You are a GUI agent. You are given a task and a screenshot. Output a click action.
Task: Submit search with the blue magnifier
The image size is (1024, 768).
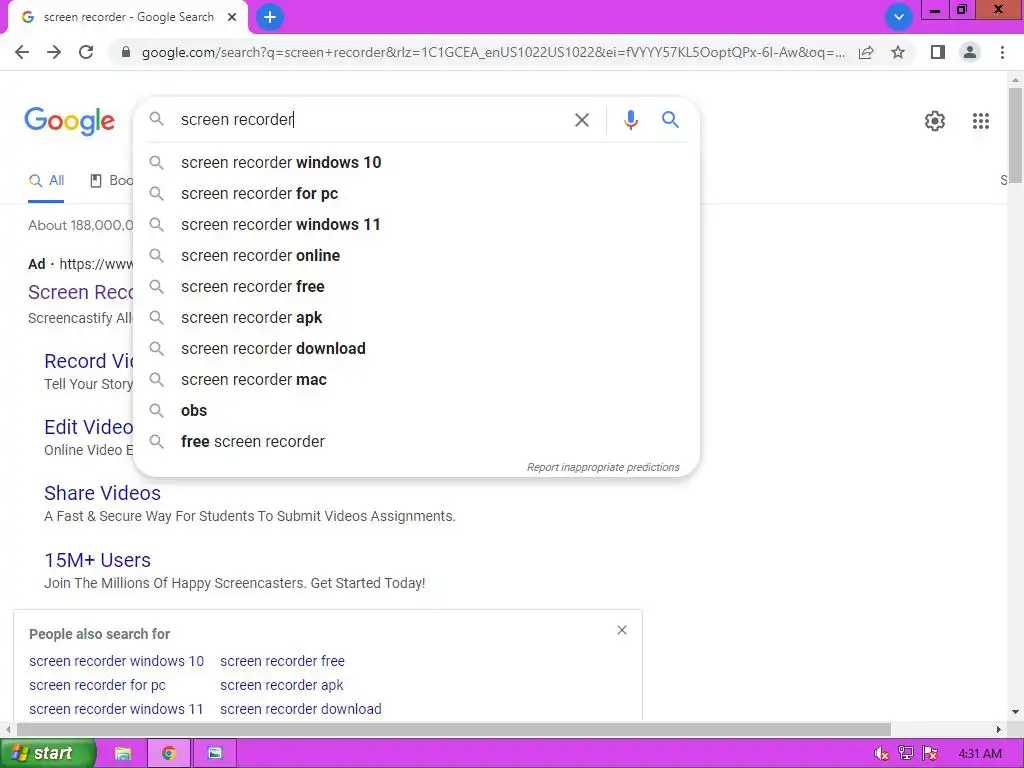[x=671, y=120]
